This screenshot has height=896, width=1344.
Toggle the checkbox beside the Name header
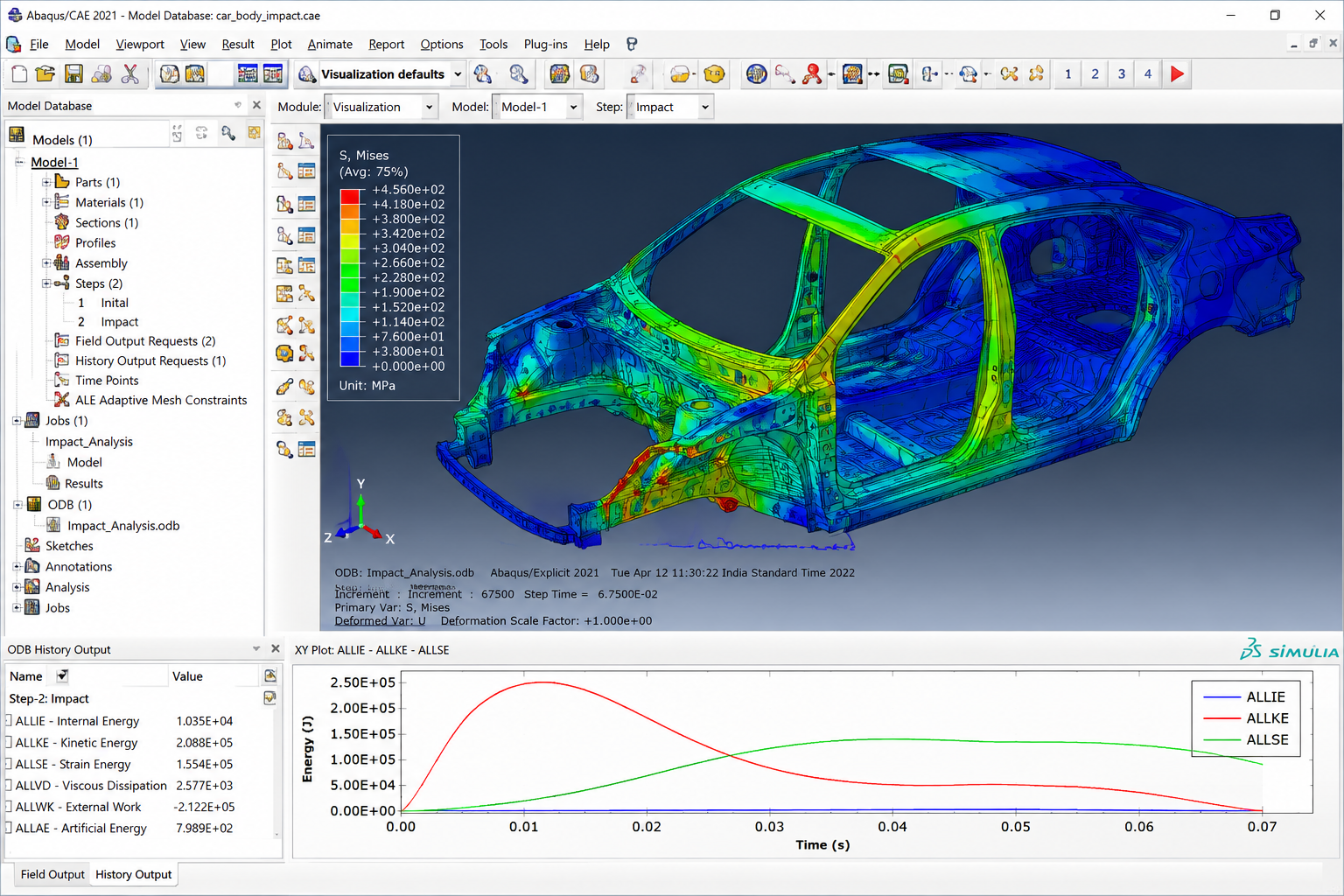[x=62, y=675]
